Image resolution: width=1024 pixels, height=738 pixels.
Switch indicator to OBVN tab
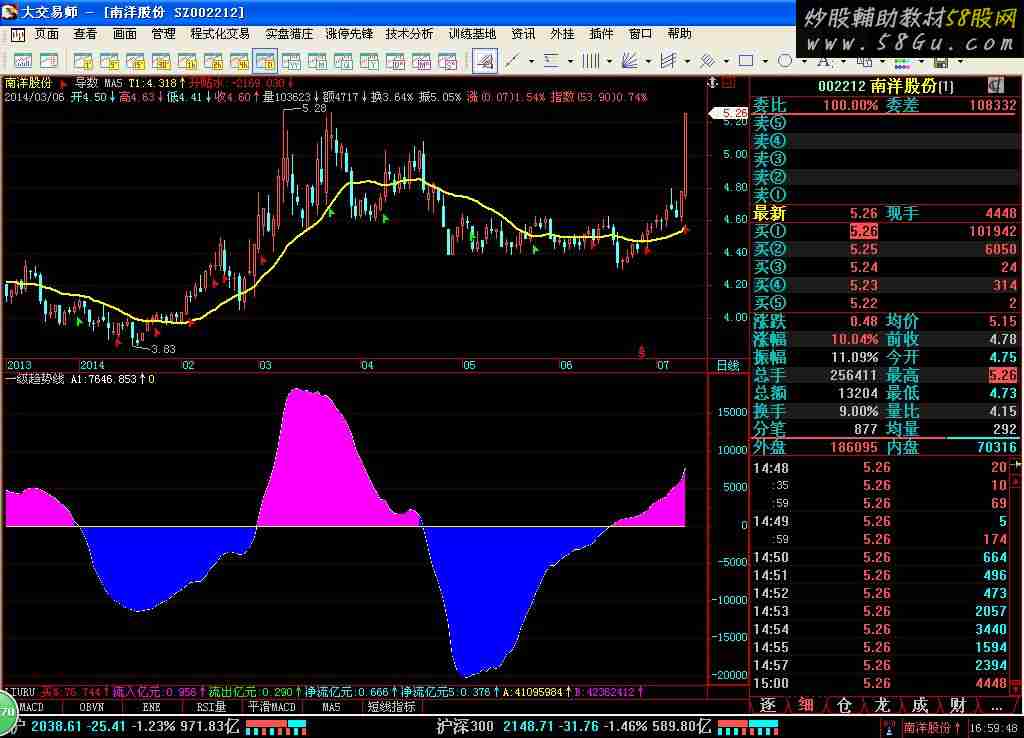[x=91, y=707]
